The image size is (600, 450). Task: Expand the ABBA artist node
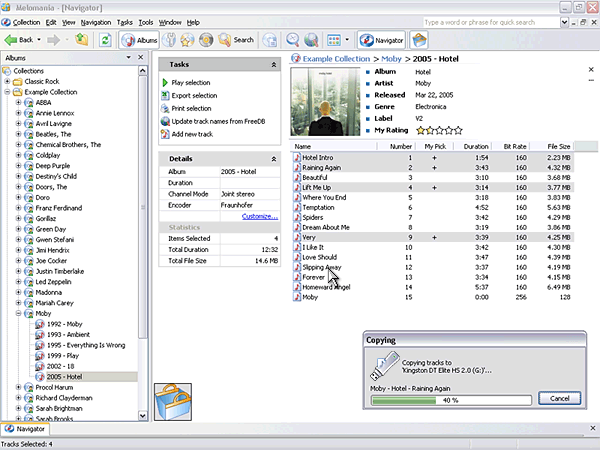(18, 103)
